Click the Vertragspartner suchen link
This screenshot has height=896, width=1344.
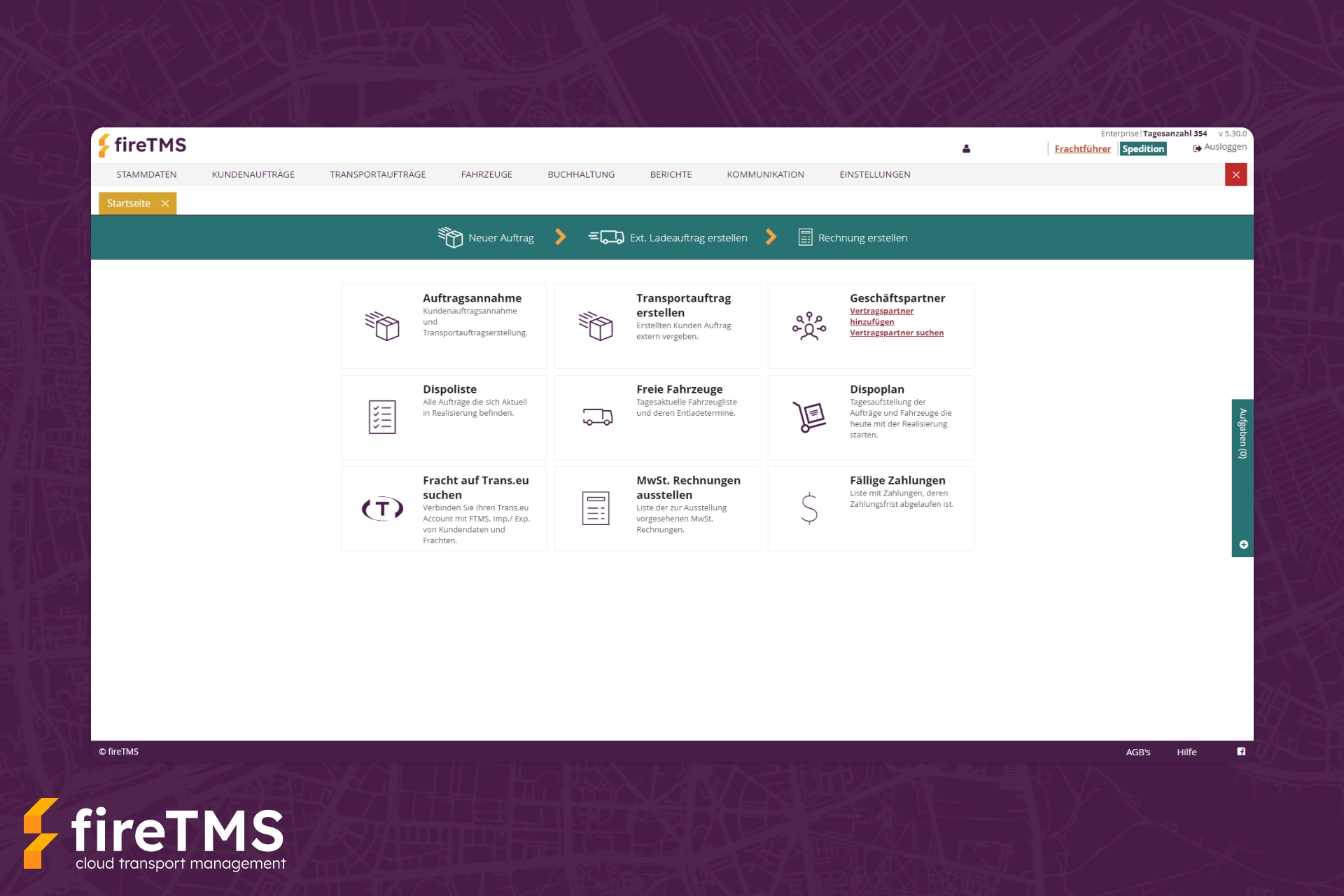(896, 333)
